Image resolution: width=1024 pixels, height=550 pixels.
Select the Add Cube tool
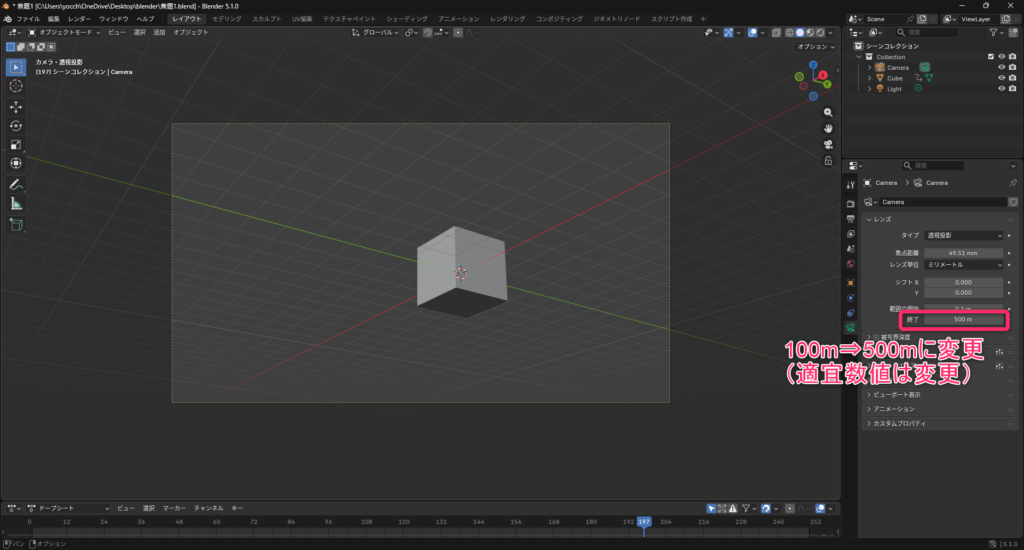pyautogui.click(x=16, y=225)
